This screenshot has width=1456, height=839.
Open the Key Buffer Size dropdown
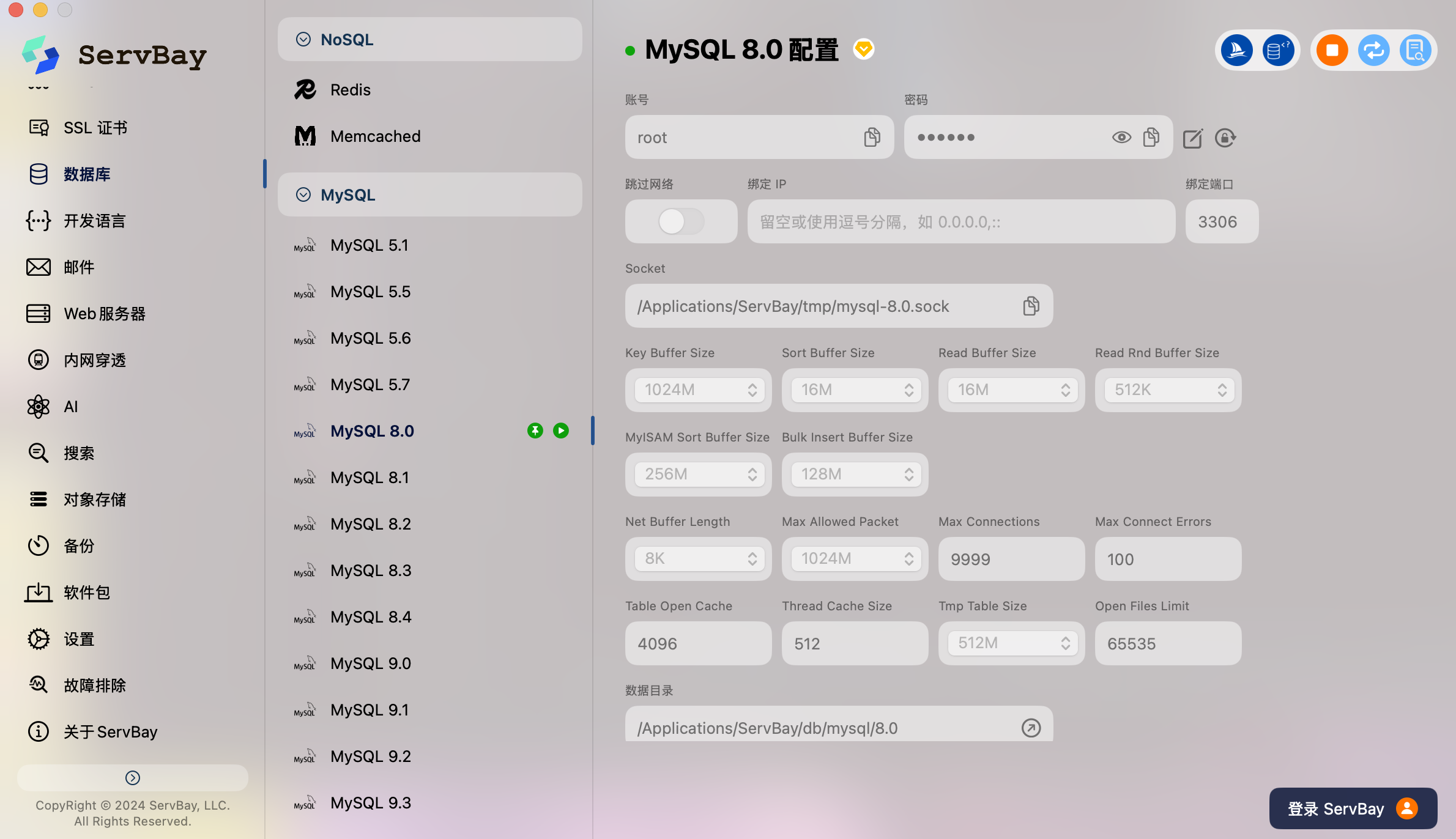(699, 390)
